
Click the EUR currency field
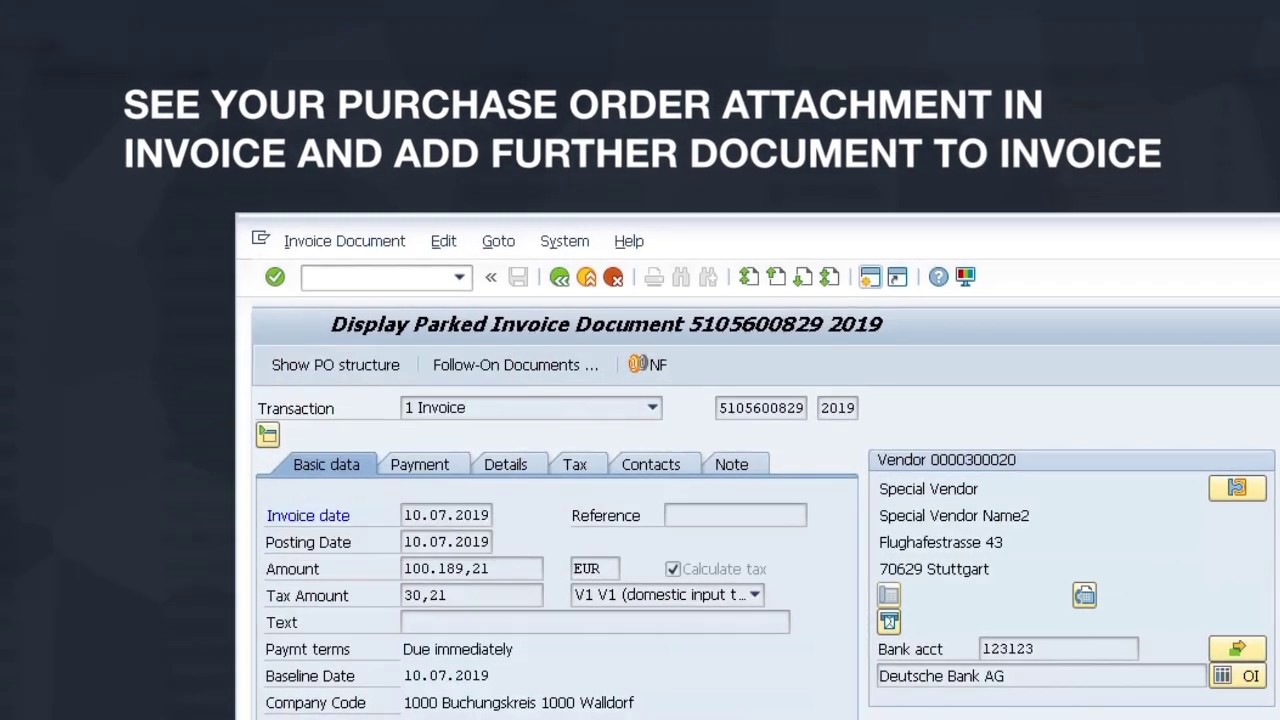pyautogui.click(x=595, y=568)
